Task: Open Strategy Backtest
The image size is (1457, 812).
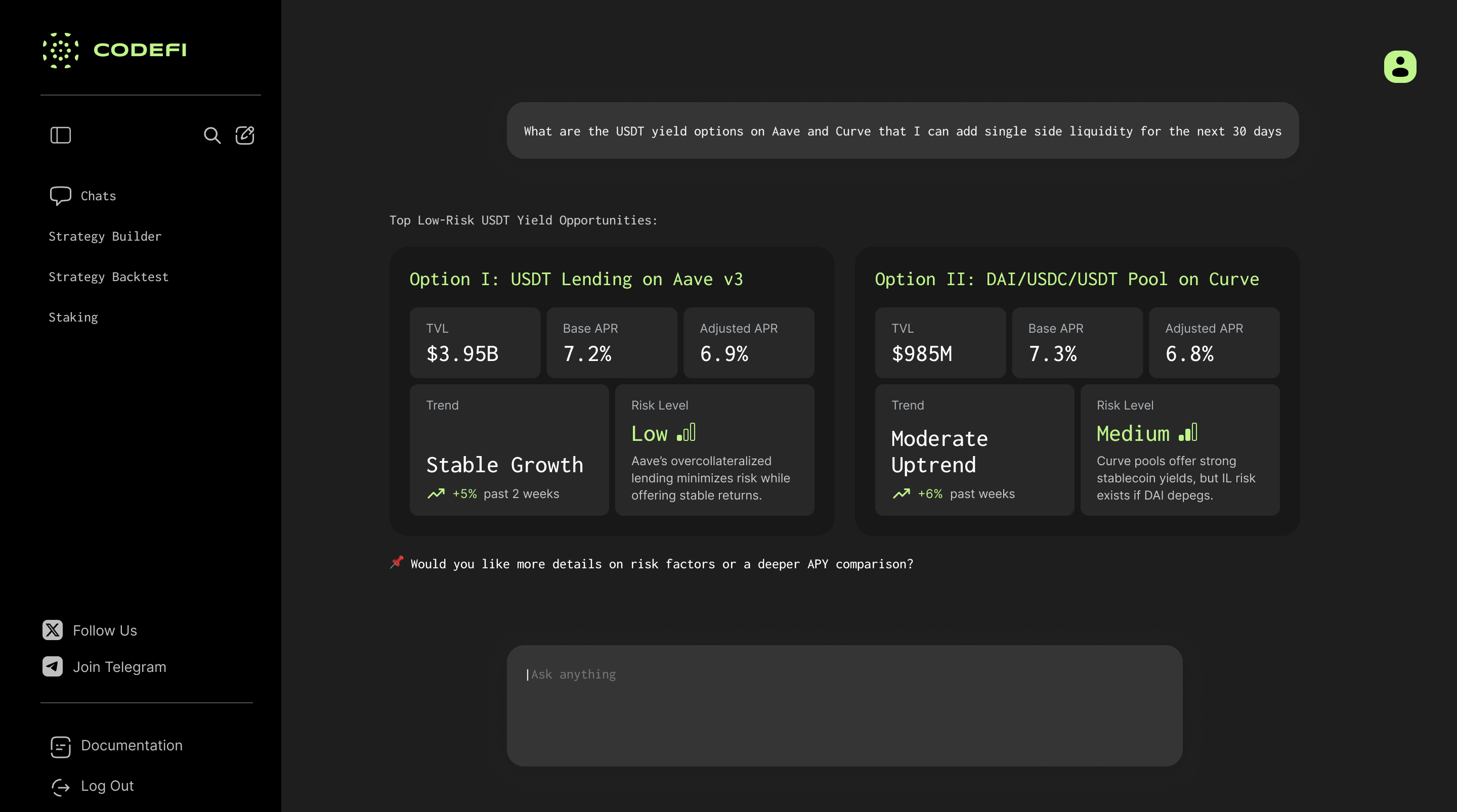Action: [x=109, y=277]
